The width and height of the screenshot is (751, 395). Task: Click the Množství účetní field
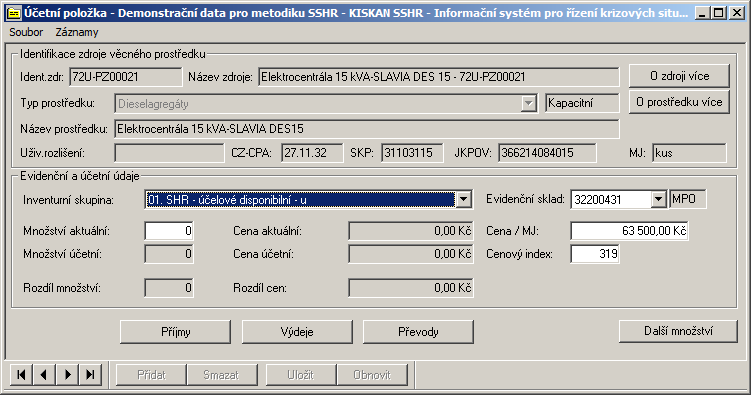pos(169,254)
